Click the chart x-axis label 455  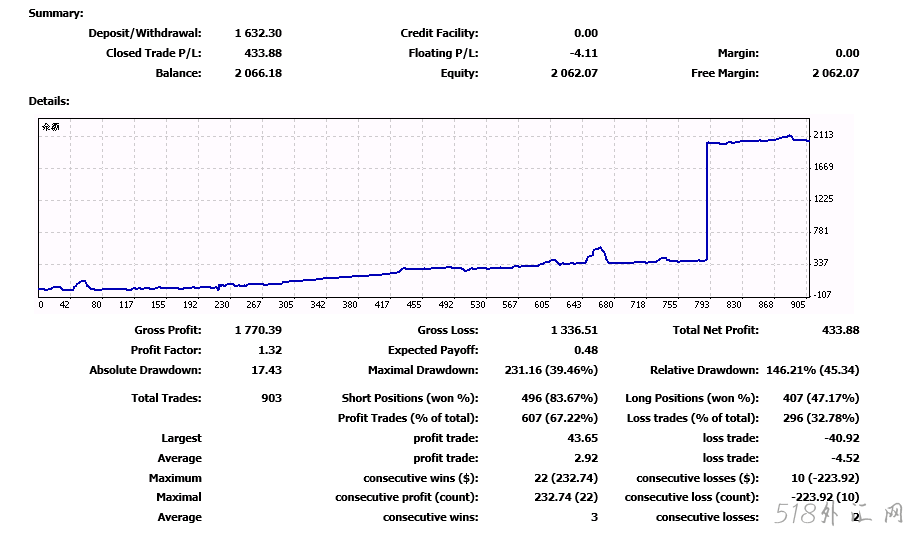tap(413, 304)
